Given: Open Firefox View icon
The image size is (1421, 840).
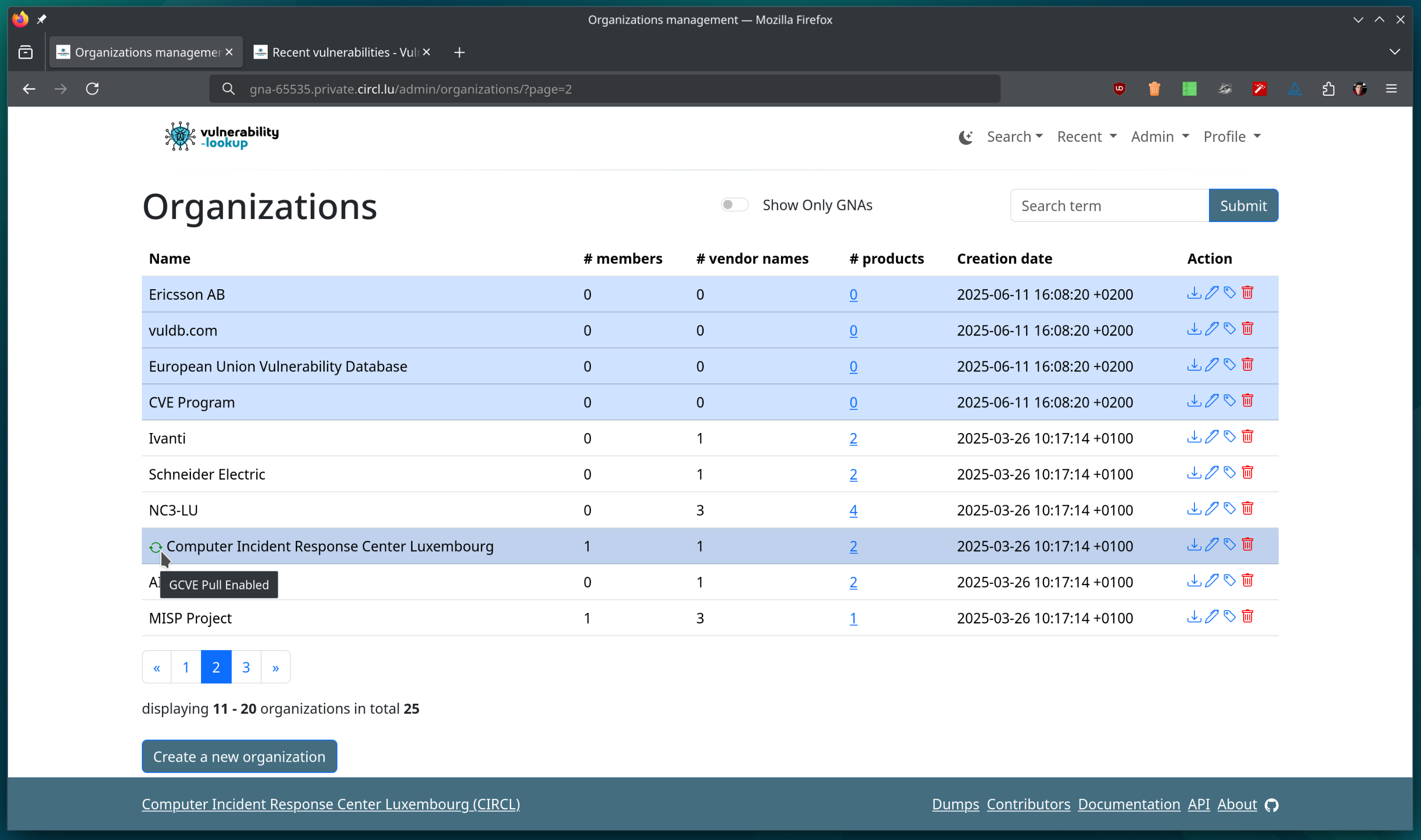Looking at the screenshot, I should (26, 52).
